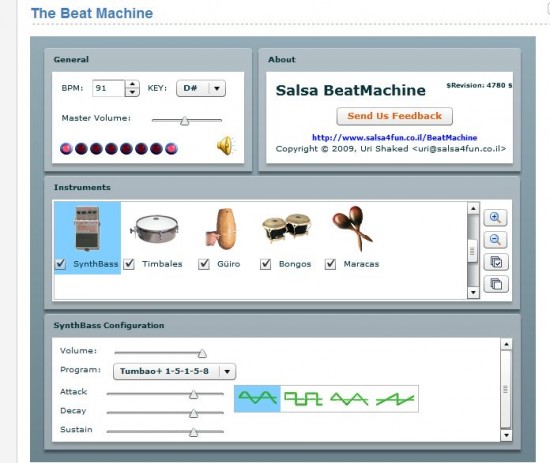Image resolution: width=550 pixels, height=463 pixels.
Task: Choose the square waveform icon
Action: [x=303, y=398]
